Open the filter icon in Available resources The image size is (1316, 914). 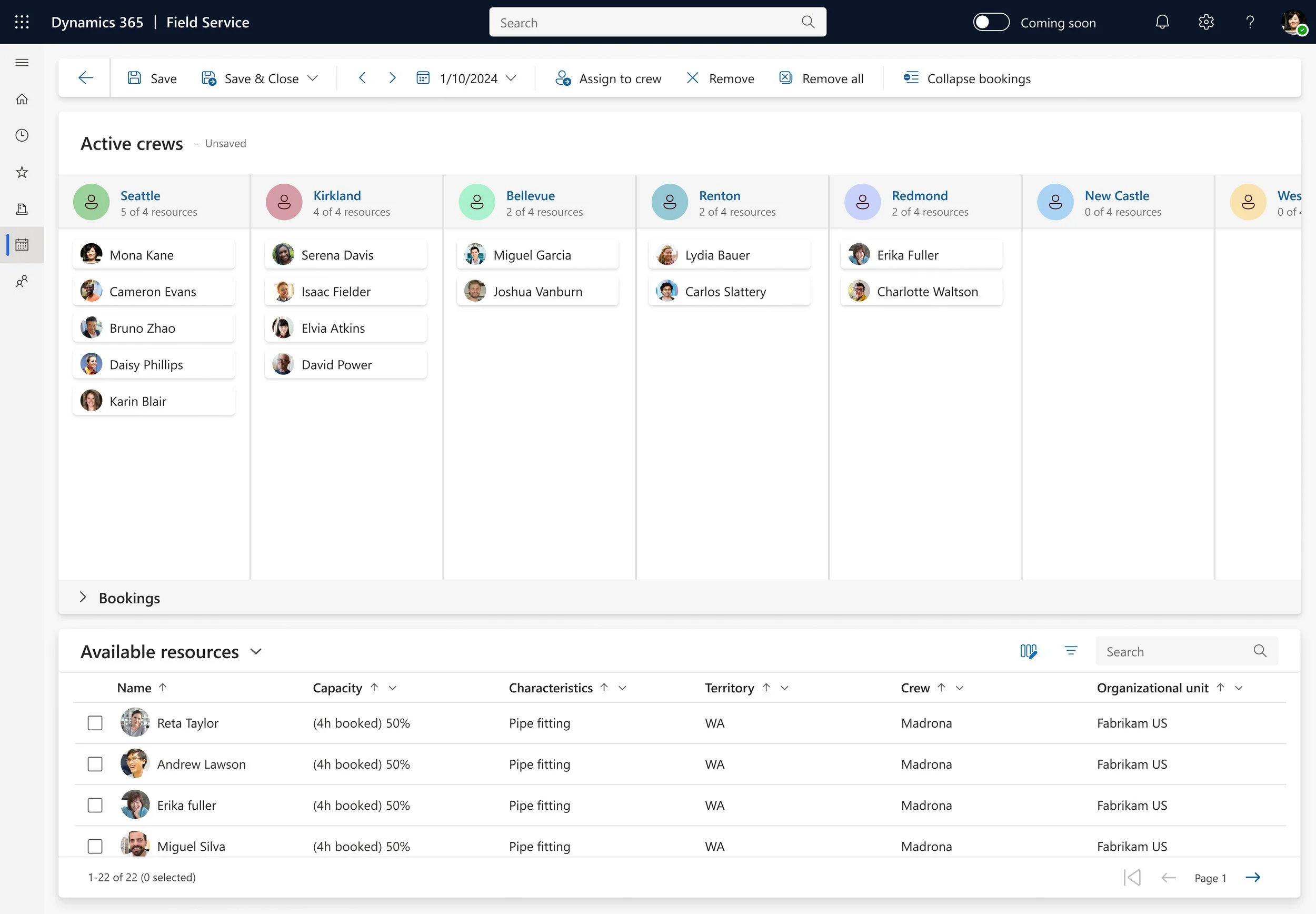[x=1071, y=651]
